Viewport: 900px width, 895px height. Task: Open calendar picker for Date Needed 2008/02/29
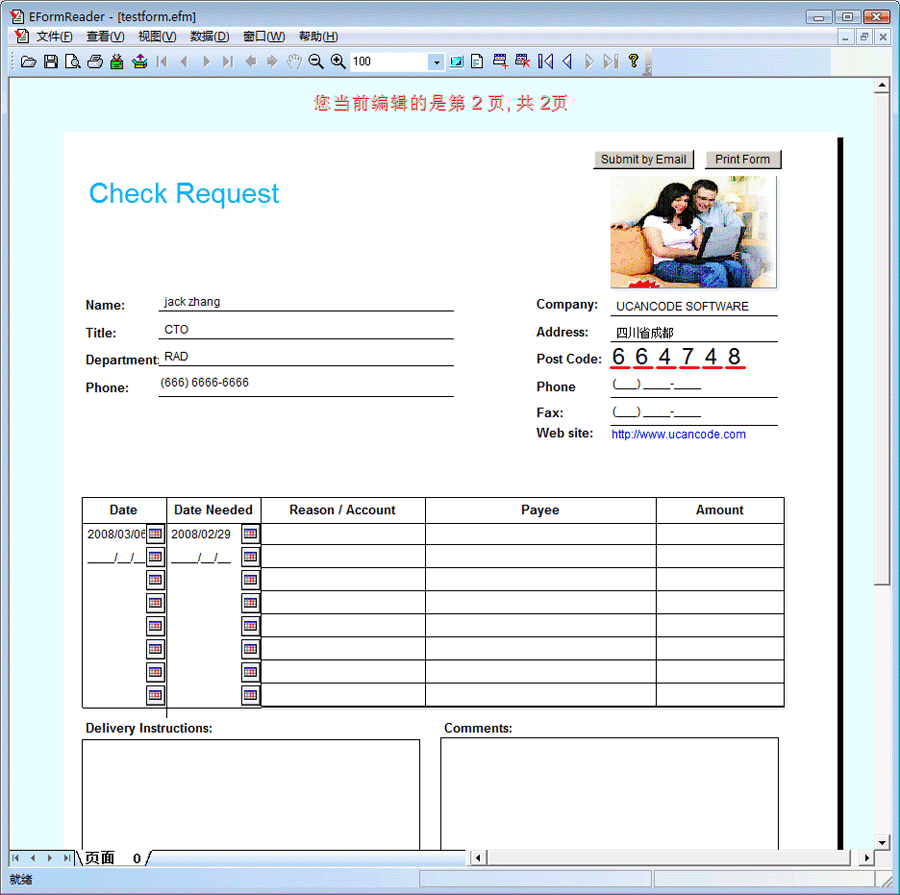pyautogui.click(x=250, y=534)
